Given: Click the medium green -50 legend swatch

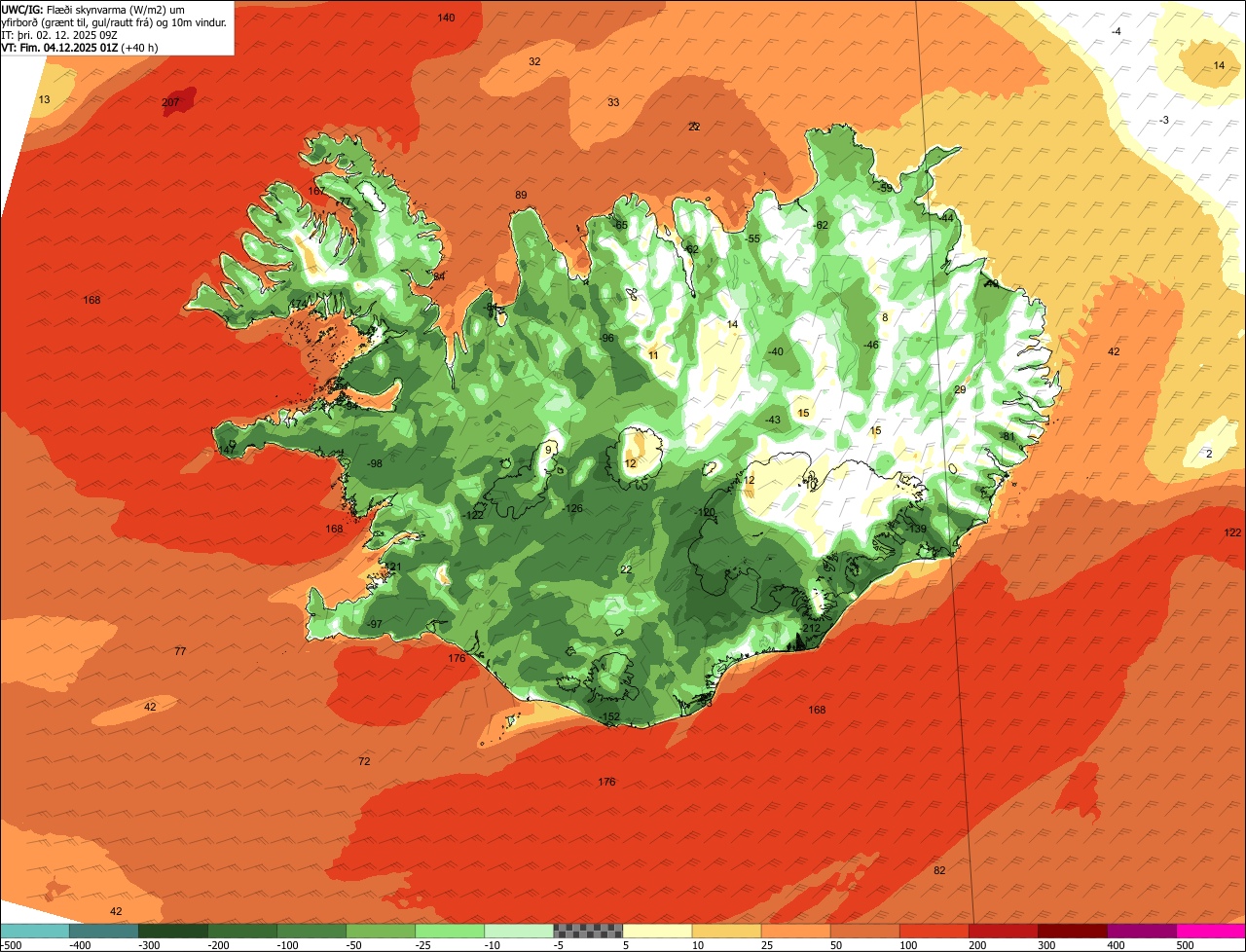Looking at the screenshot, I should pos(380,931).
